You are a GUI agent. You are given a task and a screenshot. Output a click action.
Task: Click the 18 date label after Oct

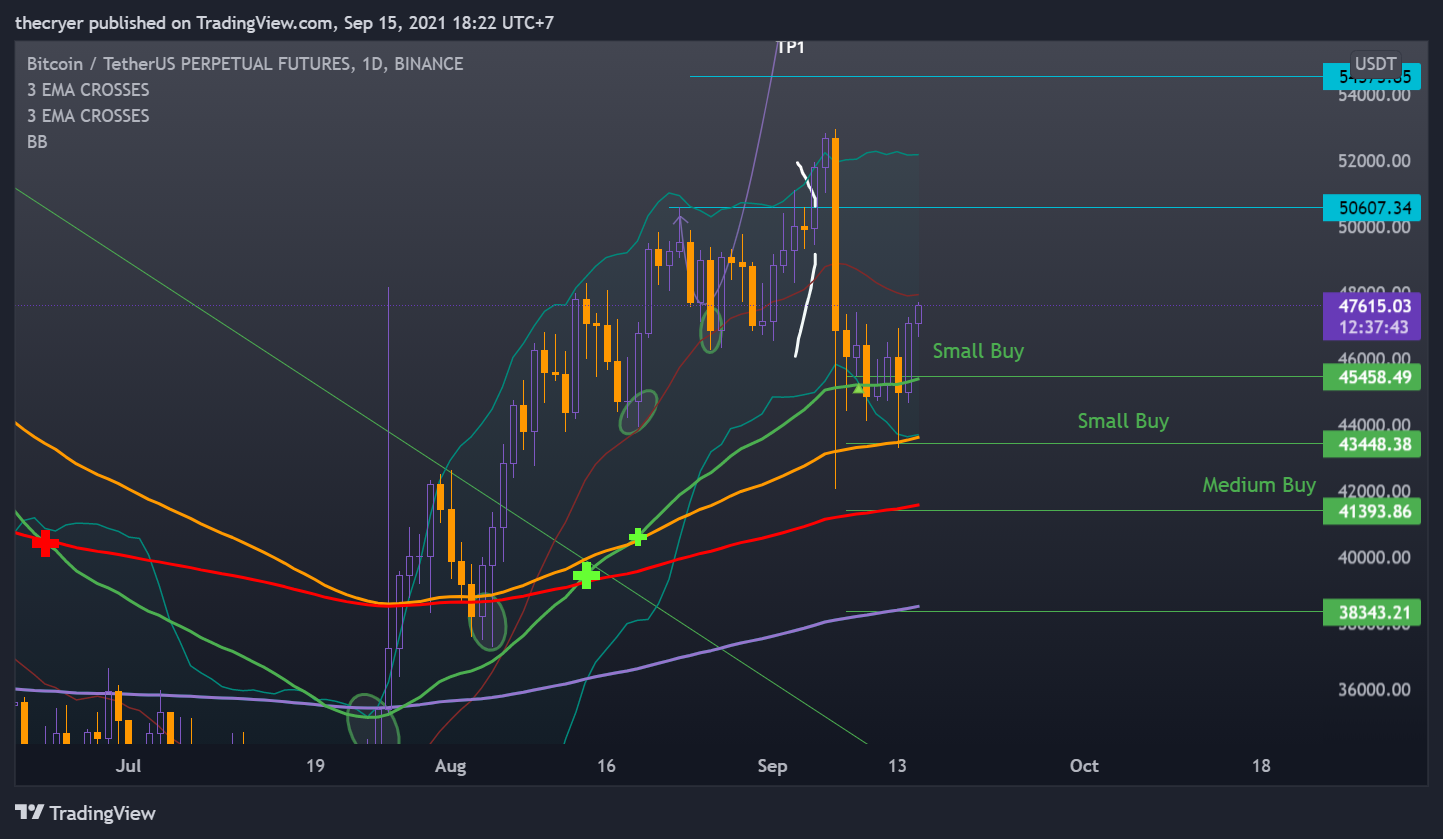pyautogui.click(x=1261, y=766)
